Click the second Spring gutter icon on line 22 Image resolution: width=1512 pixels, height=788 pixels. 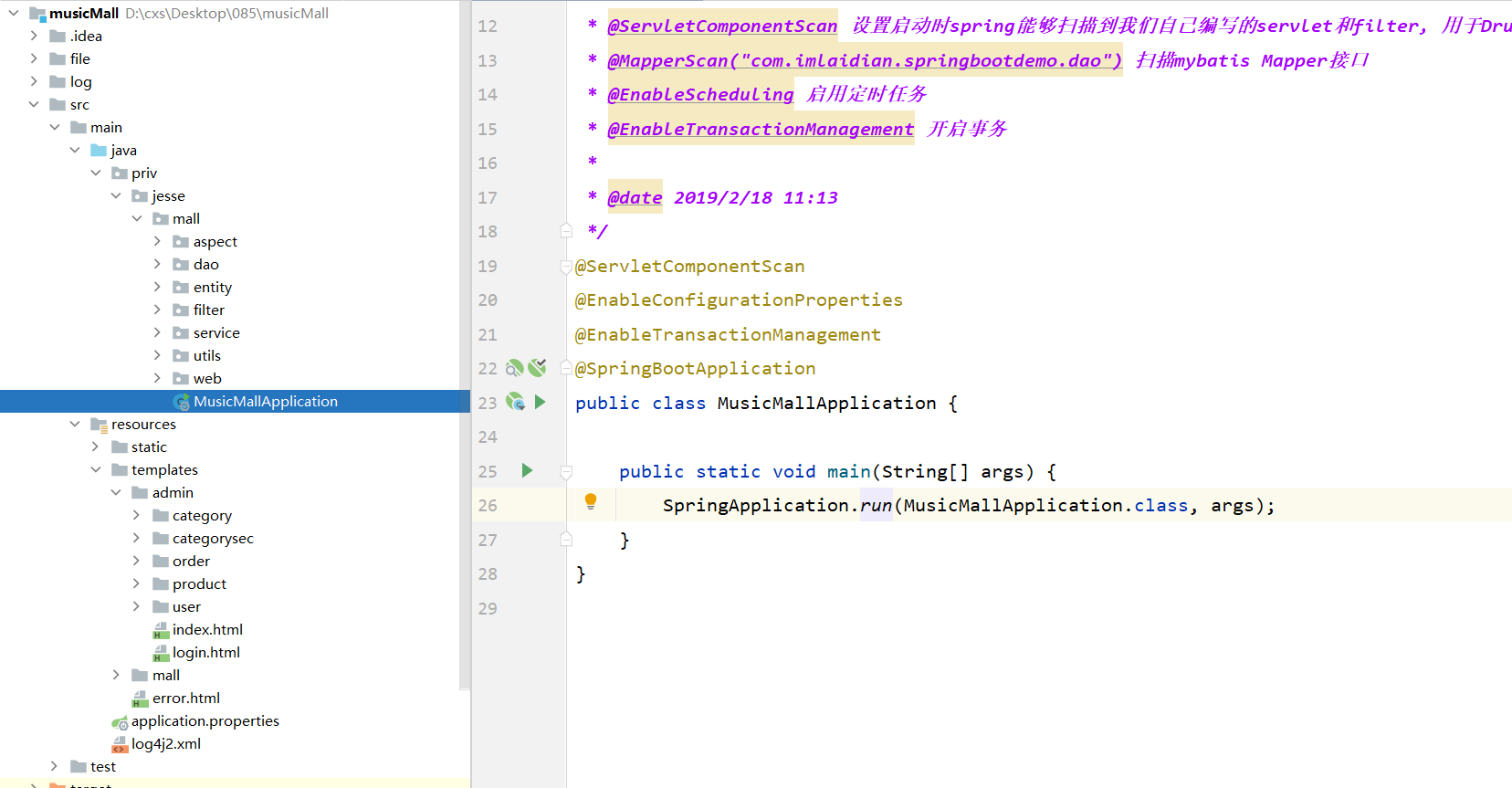pyautogui.click(x=537, y=368)
